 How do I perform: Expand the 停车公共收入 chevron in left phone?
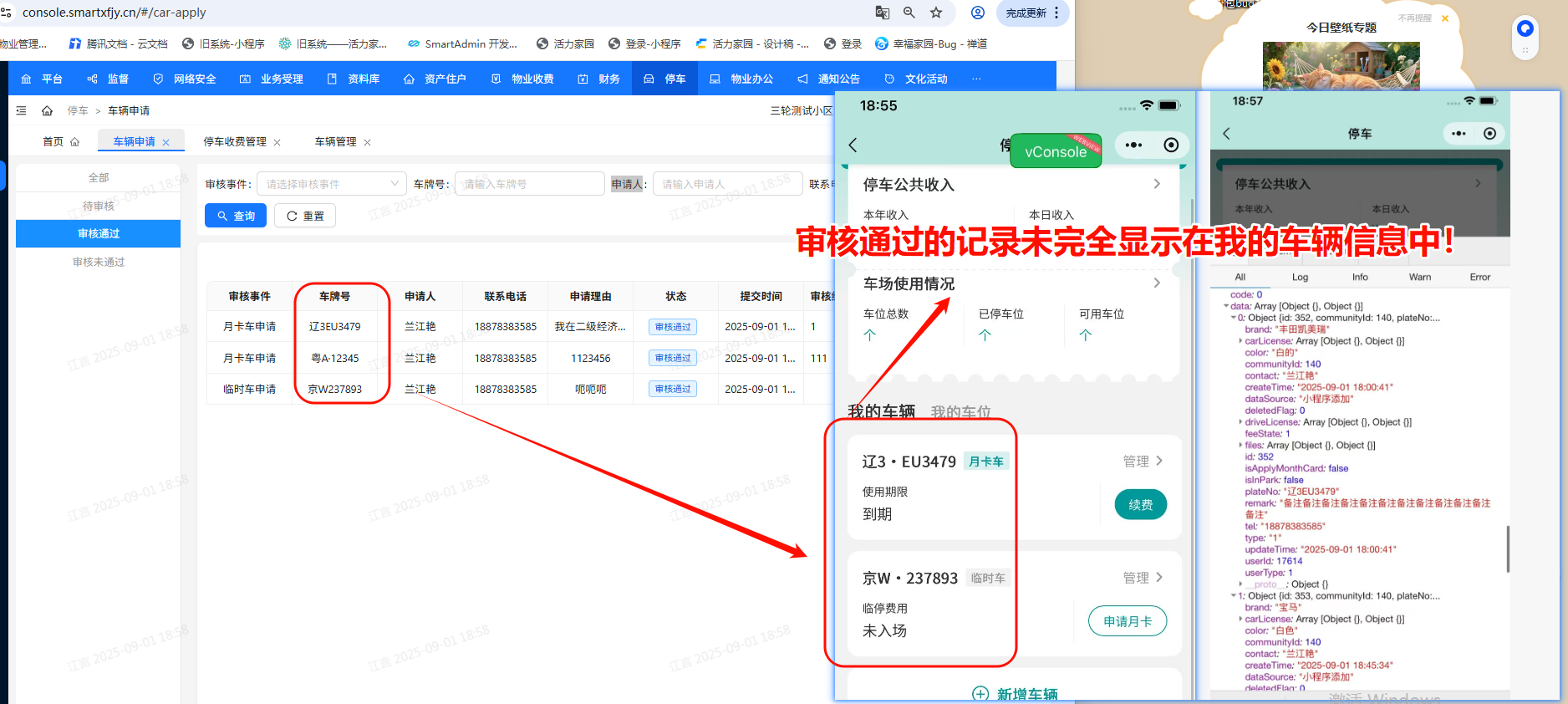(x=1157, y=184)
